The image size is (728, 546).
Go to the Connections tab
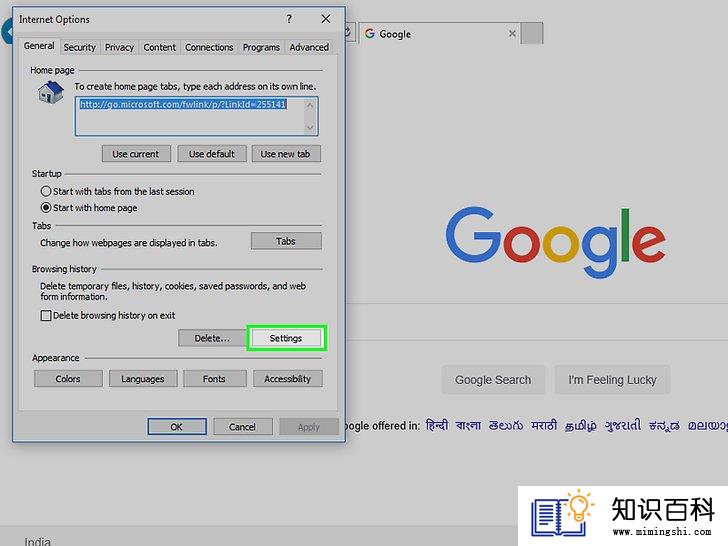click(x=209, y=47)
